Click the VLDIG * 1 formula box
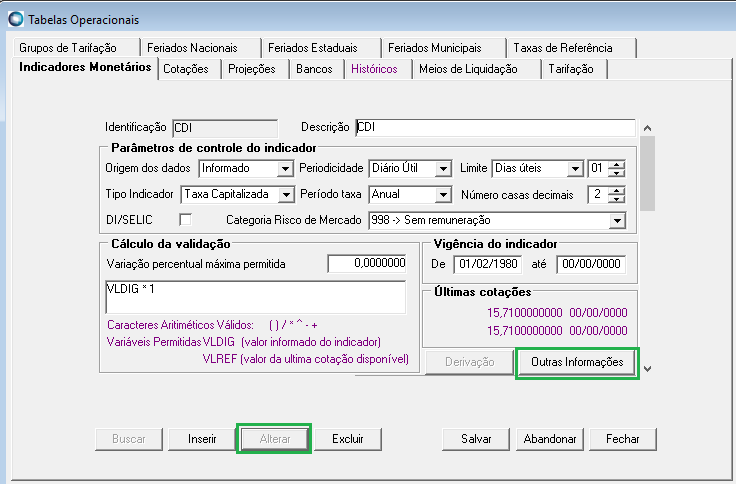The image size is (736, 484). click(256, 297)
